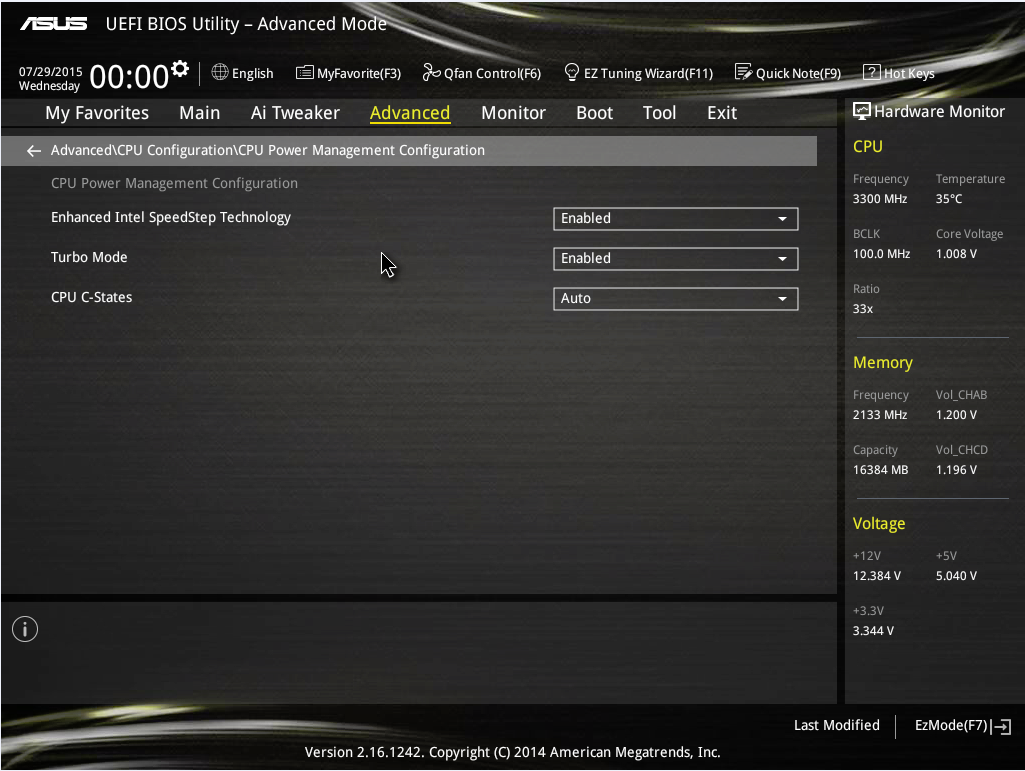Click the memory capacity 16384 MB
The image size is (1025, 771).
click(881, 470)
